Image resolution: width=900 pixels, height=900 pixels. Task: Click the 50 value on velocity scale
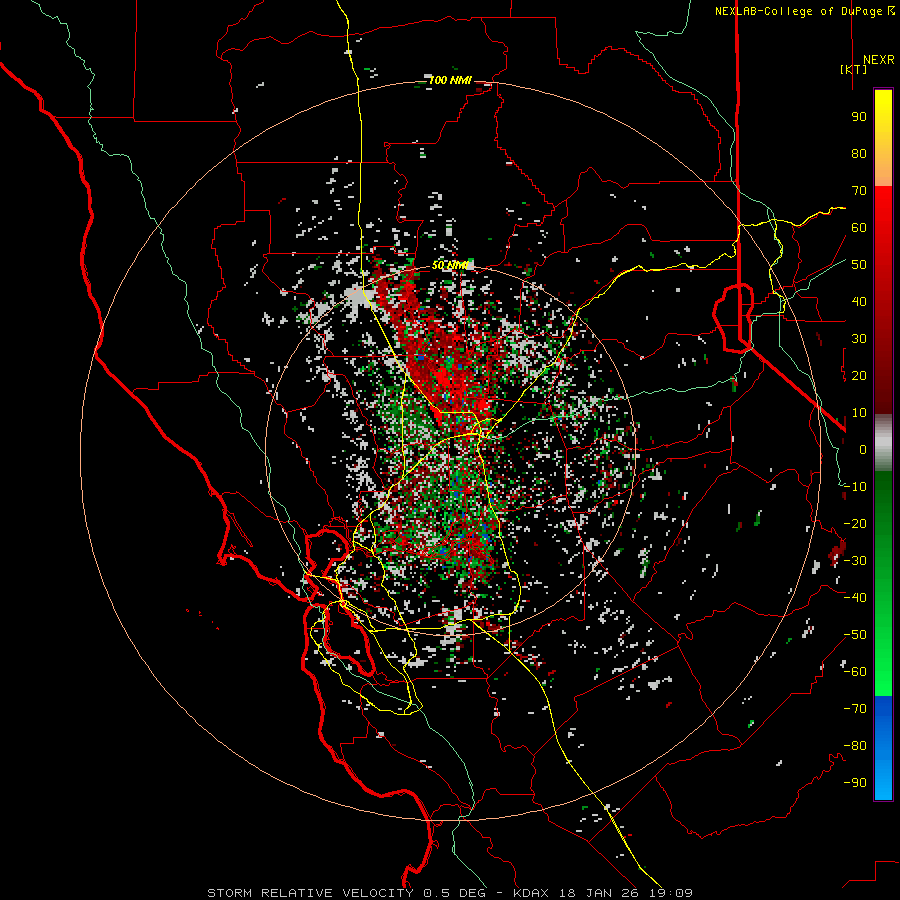pos(859,265)
